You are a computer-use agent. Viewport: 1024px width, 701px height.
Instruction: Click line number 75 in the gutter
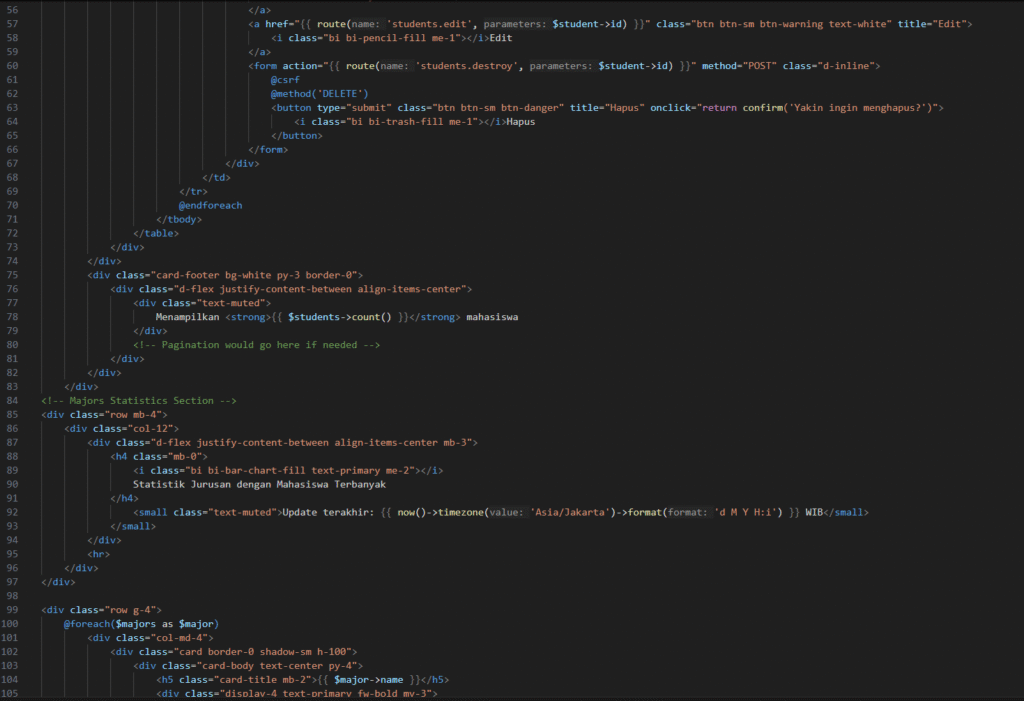click(12, 275)
